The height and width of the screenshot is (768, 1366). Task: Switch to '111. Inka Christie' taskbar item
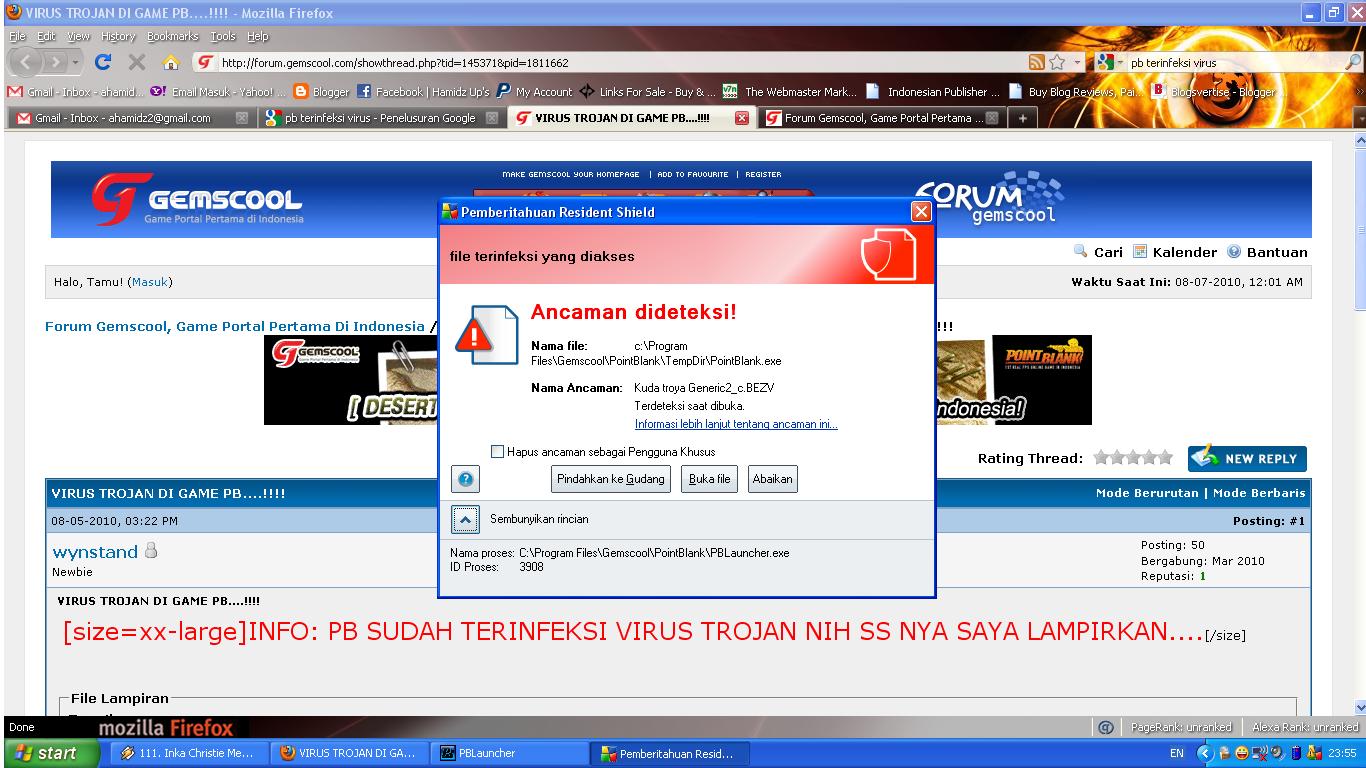coord(188,753)
